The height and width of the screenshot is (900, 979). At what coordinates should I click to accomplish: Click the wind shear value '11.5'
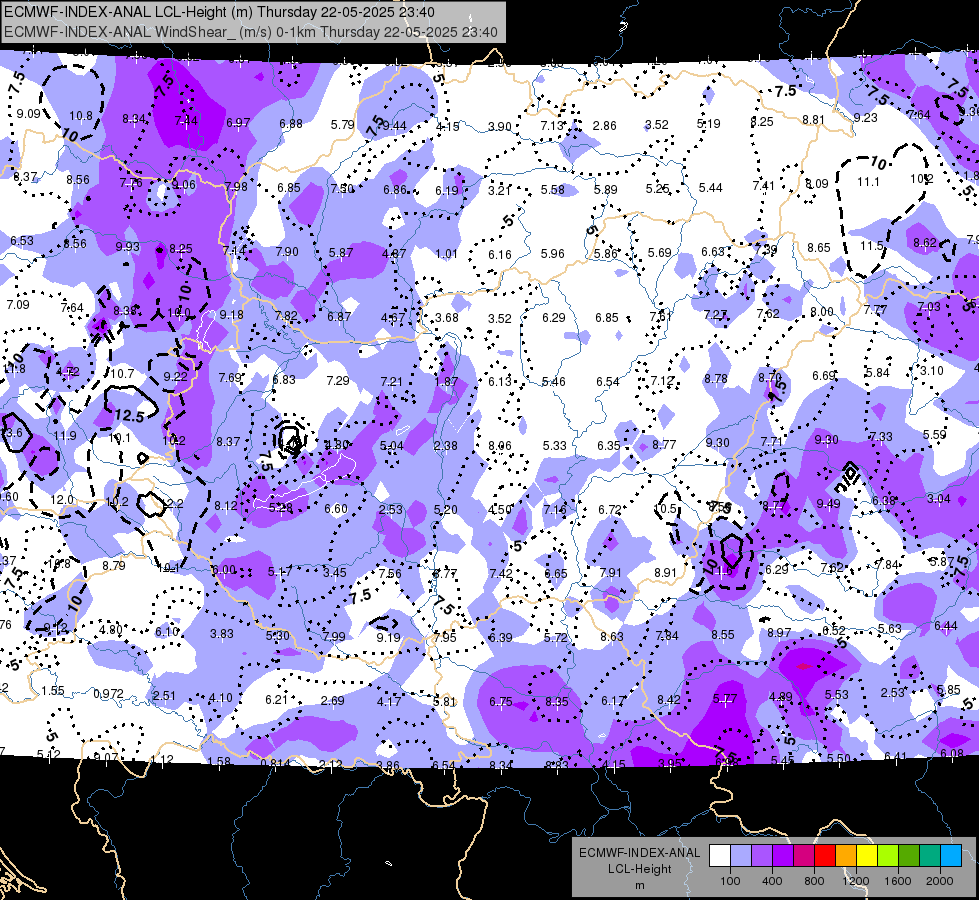coord(872,246)
